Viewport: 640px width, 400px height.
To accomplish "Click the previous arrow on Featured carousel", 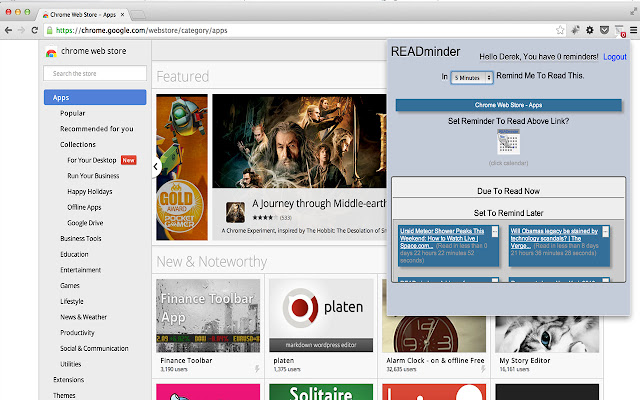I will pos(157,167).
